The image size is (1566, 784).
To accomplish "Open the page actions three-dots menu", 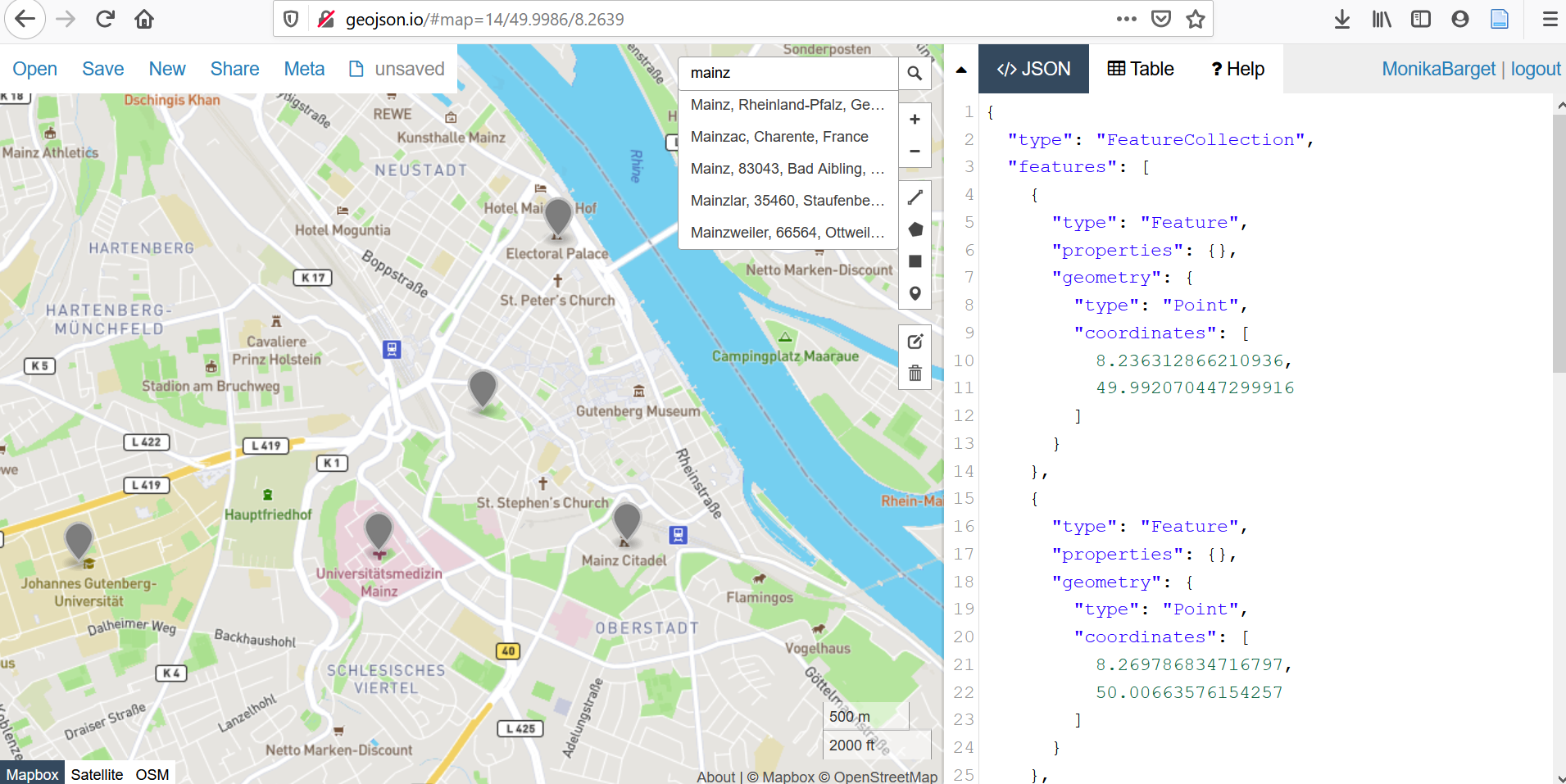I will click(1127, 19).
